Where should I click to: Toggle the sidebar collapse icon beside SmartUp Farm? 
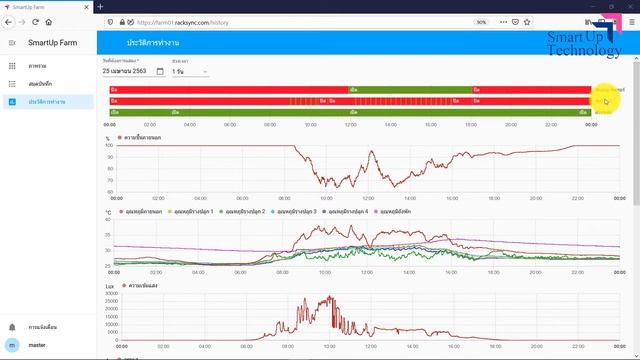click(12, 43)
